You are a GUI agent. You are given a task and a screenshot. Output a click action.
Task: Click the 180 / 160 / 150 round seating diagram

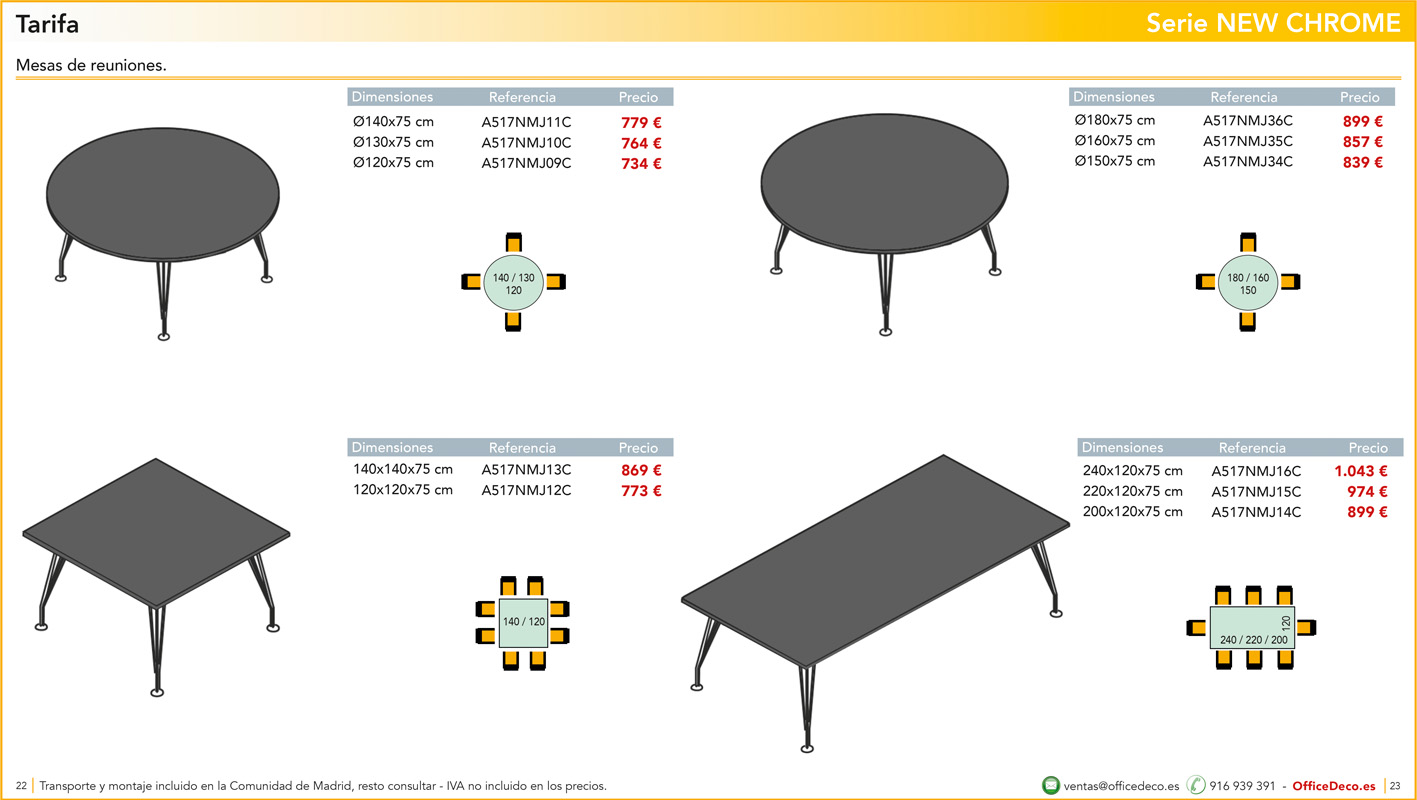(x=1248, y=282)
